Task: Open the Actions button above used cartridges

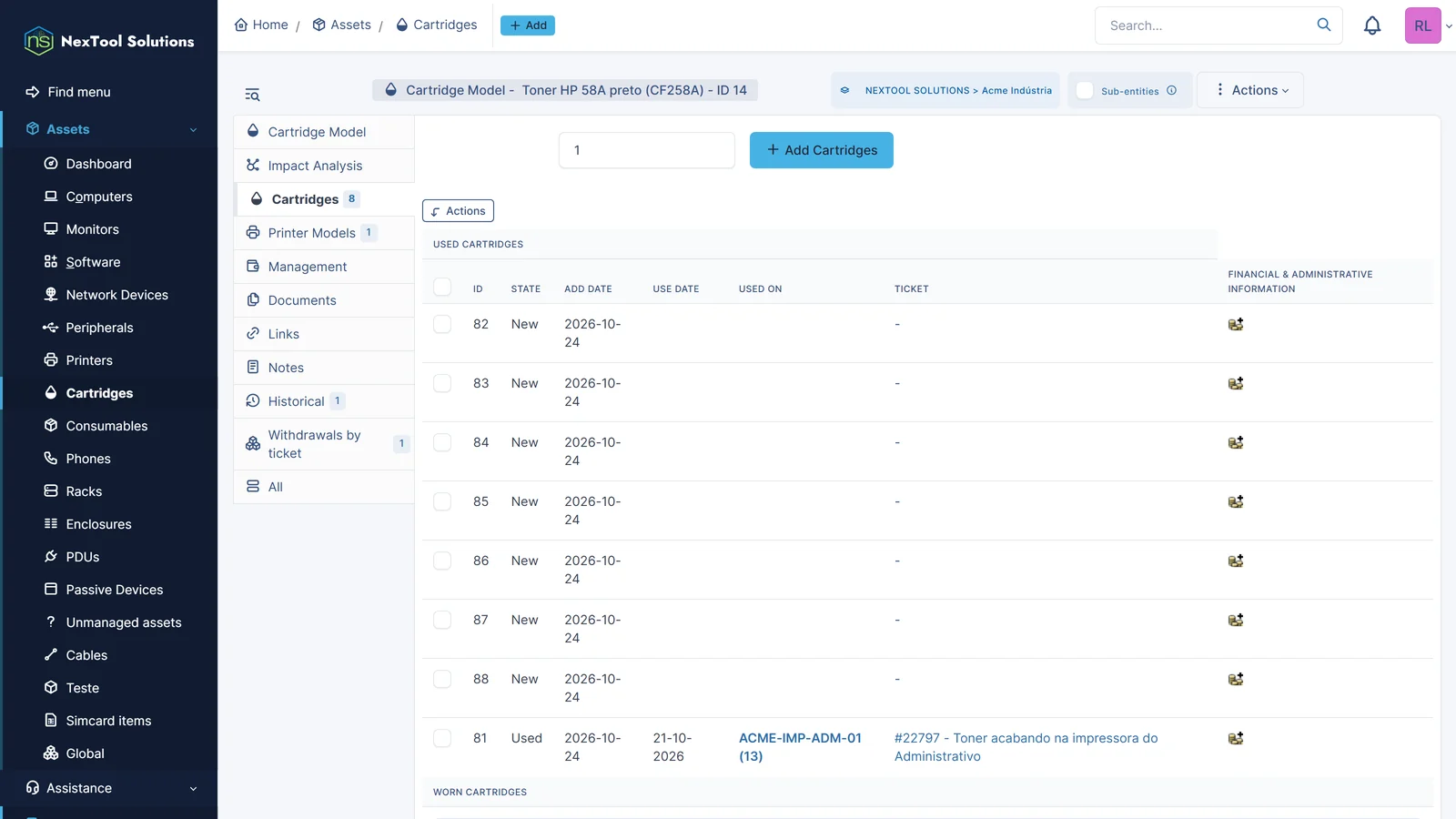Action: (458, 211)
